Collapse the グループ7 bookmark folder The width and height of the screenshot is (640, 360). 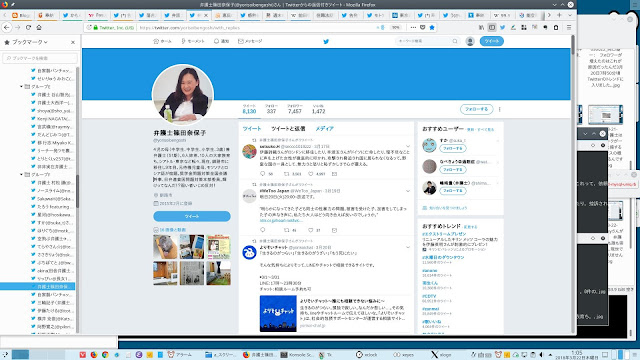point(21,174)
